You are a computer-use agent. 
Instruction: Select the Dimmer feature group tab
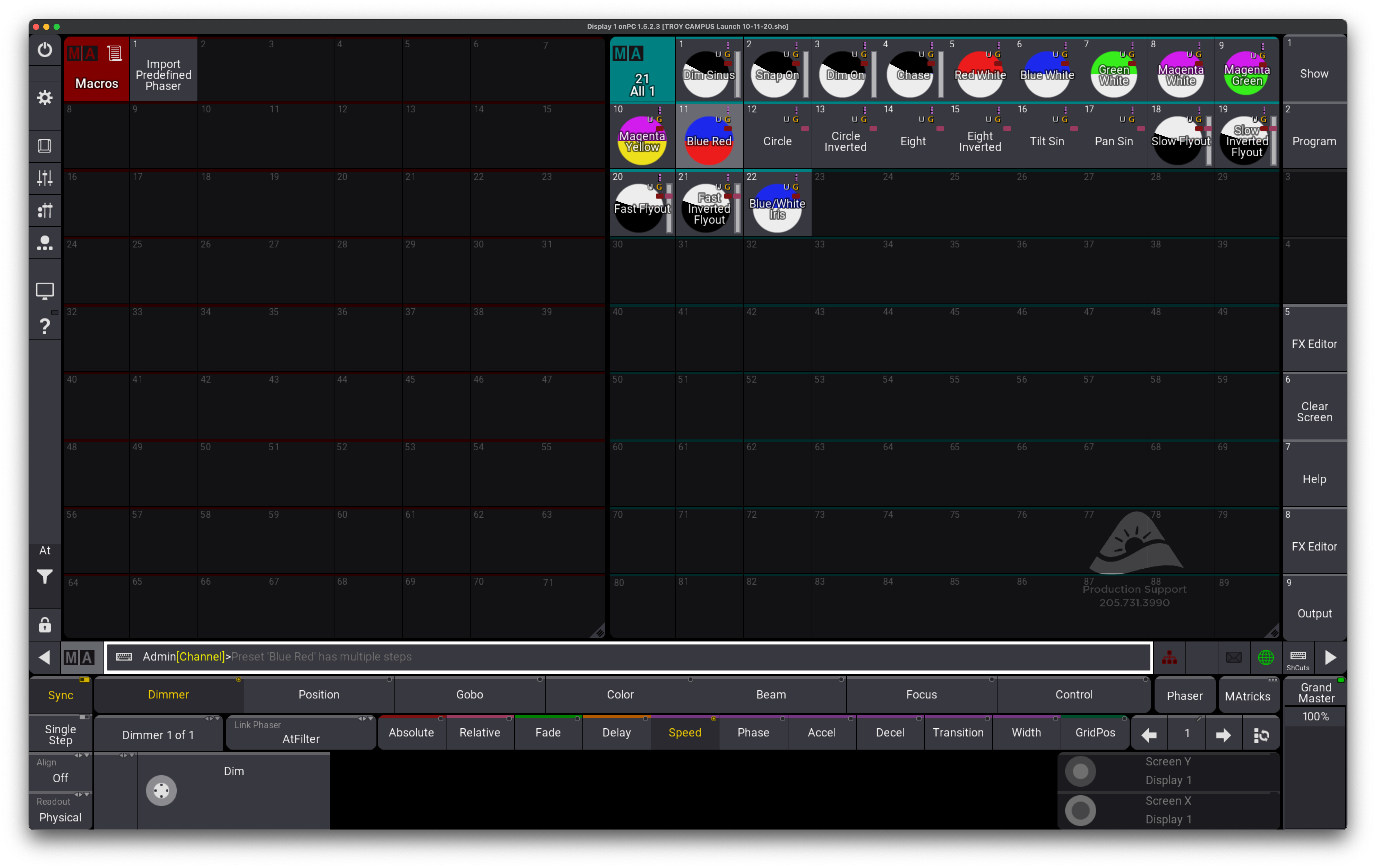click(x=169, y=695)
